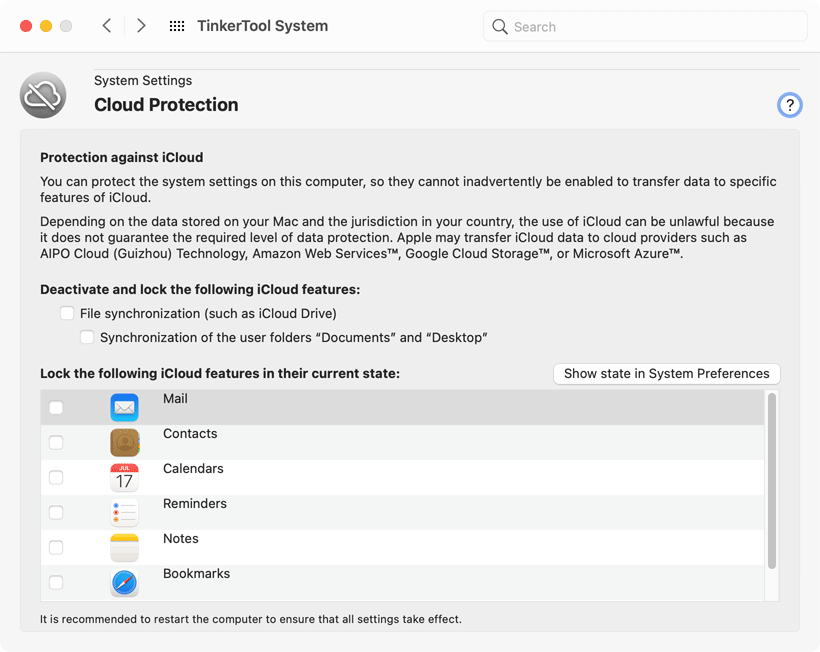
Task: Enable Documents and Desktop folder sync lock
Action: tap(87, 337)
